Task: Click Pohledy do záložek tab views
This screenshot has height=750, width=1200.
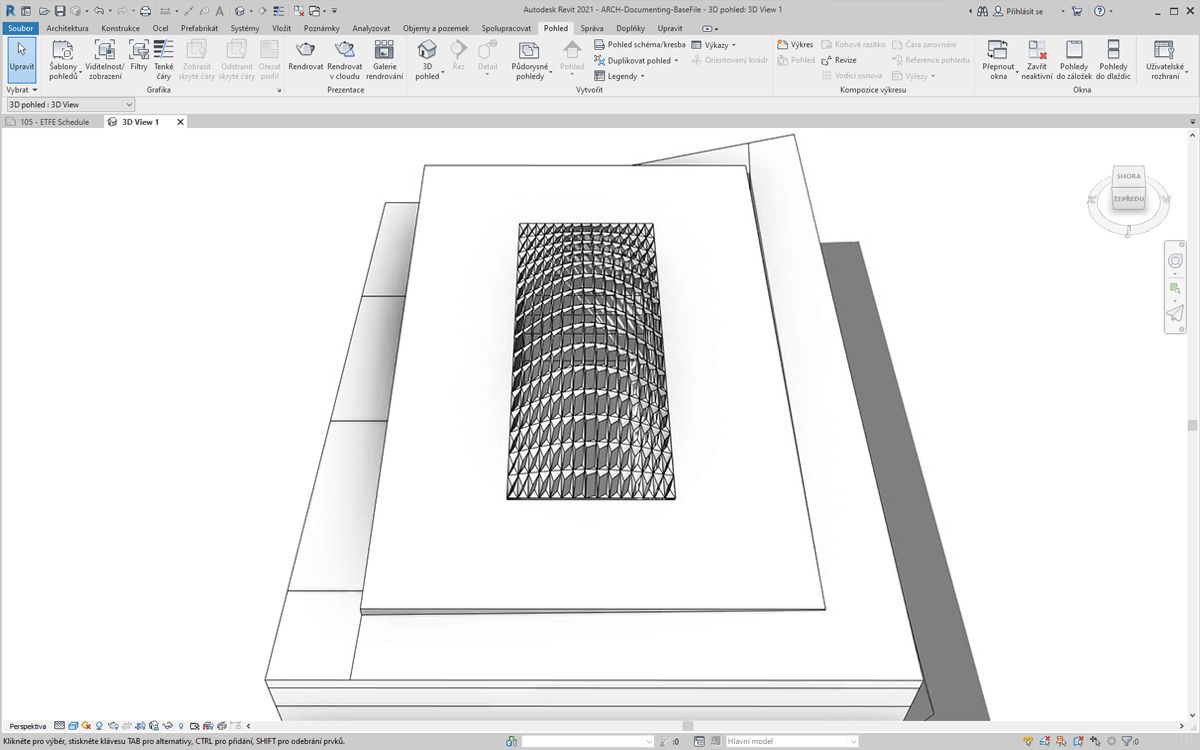Action: click(1074, 59)
